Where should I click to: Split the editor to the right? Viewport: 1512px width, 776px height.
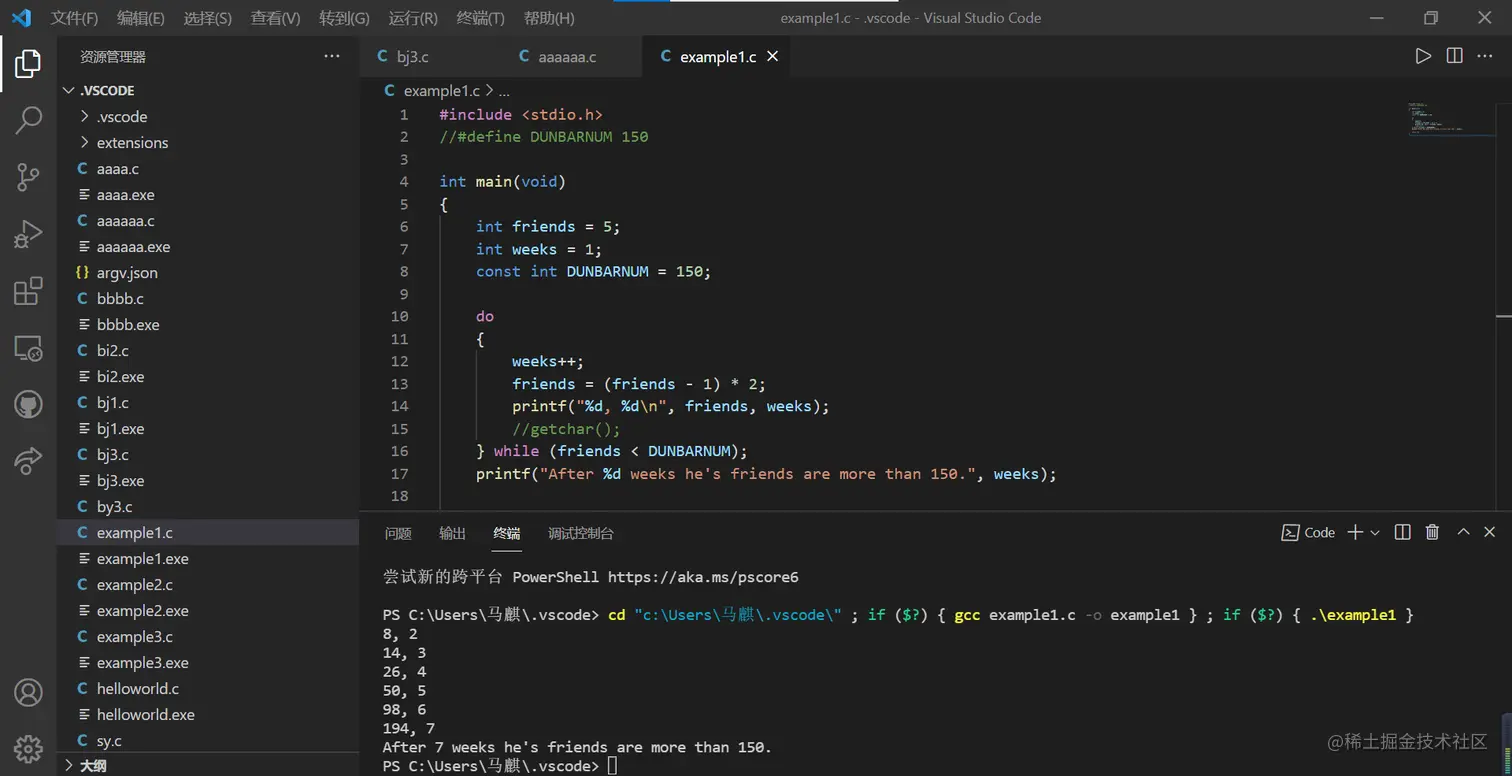pyautogui.click(x=1455, y=57)
